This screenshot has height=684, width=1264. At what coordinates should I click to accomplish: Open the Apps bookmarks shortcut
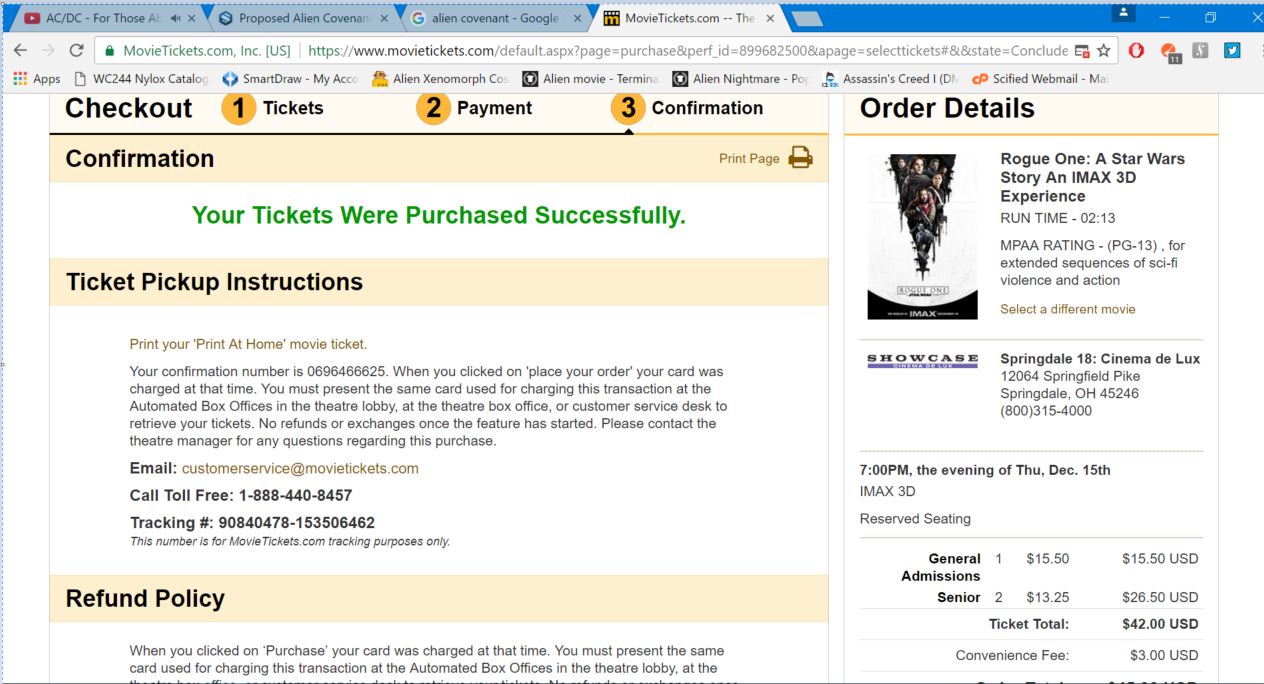(x=36, y=79)
